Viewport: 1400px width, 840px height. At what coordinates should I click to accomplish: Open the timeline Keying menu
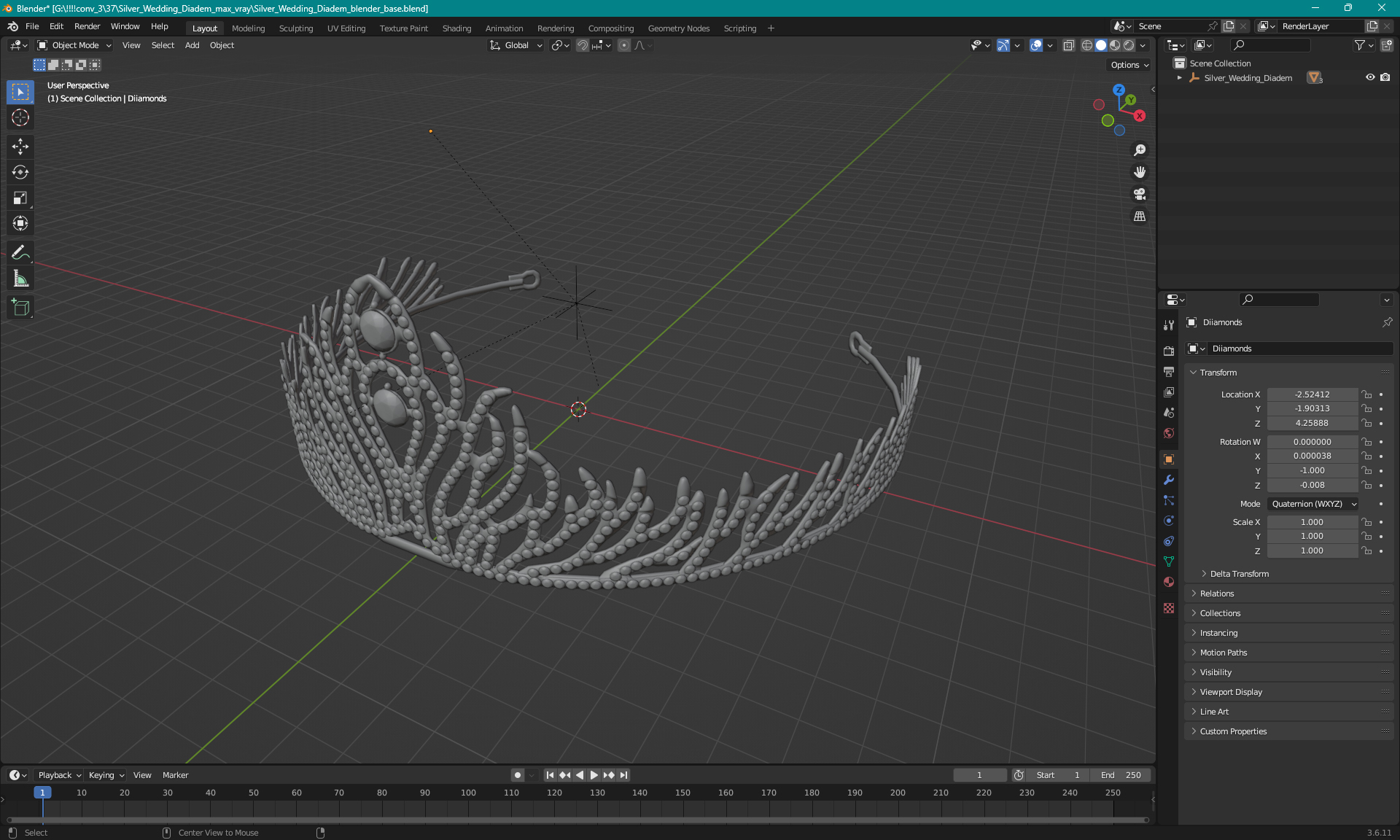106,775
